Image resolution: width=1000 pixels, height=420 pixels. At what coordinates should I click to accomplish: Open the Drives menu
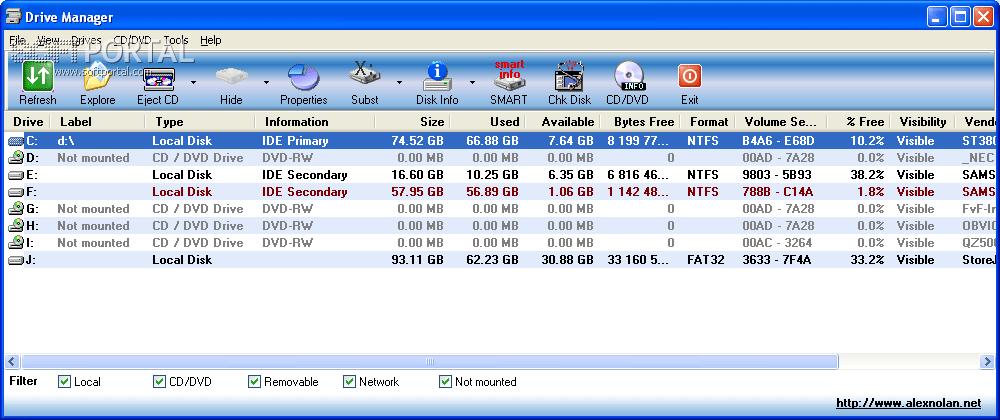tap(86, 40)
